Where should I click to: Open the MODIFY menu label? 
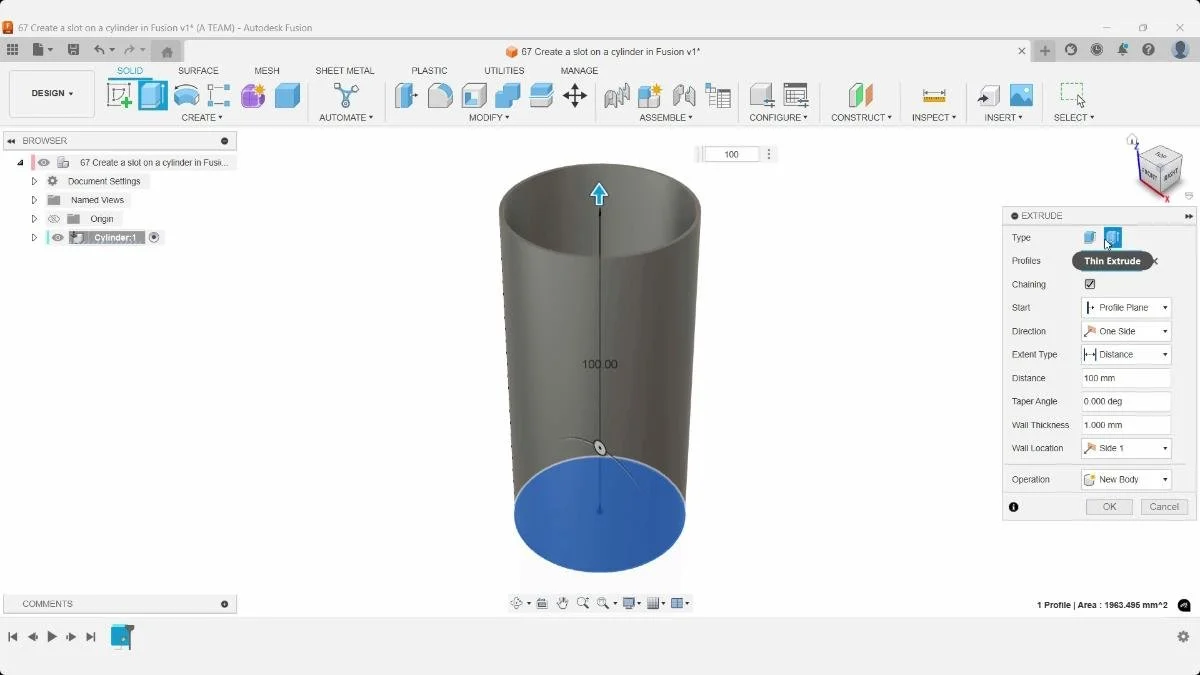pyautogui.click(x=489, y=118)
